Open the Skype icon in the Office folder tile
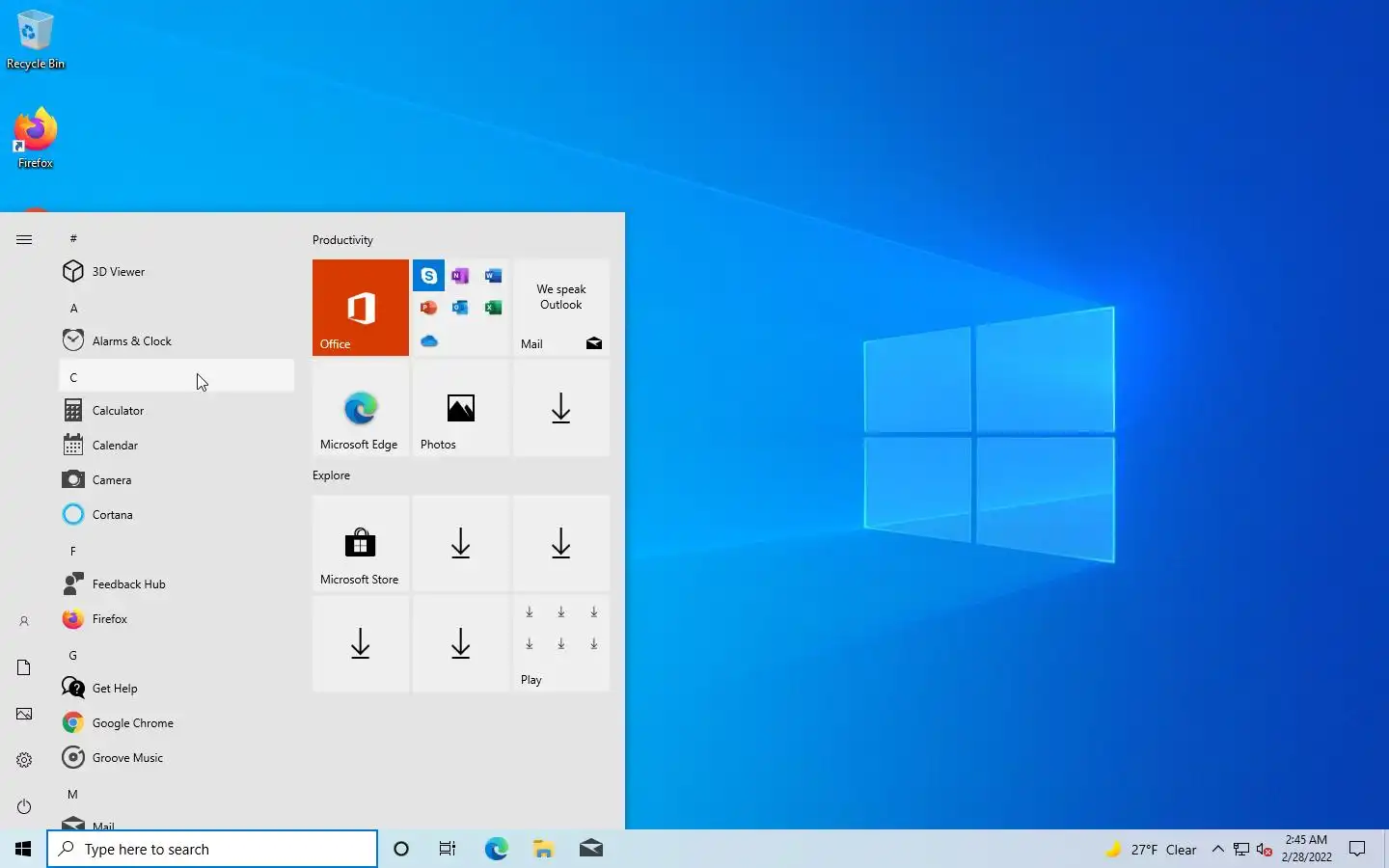The width and height of the screenshot is (1389, 868). pos(429,276)
